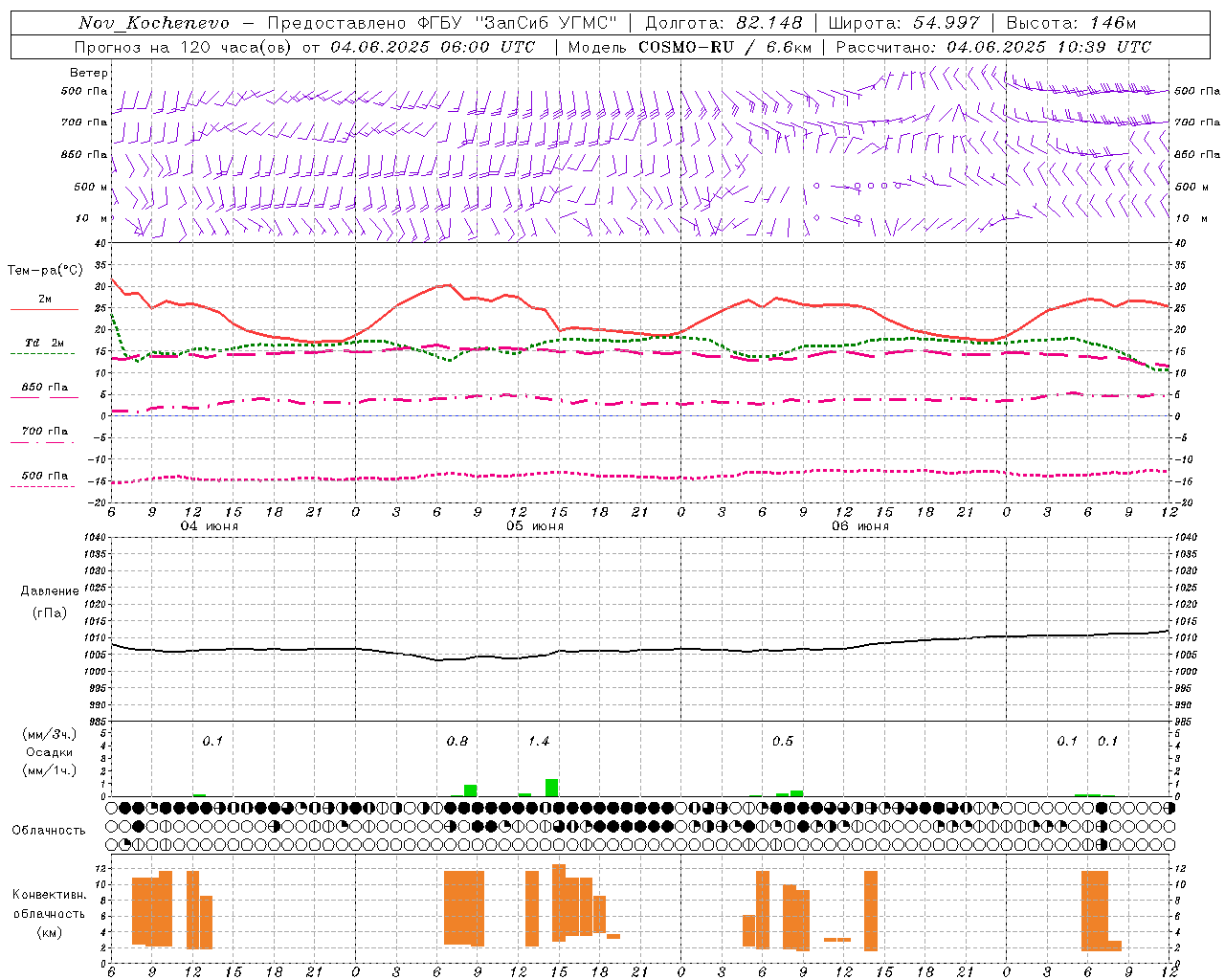1225x980 pixels.
Task: Click the red line sample under legend "2м"
Action: 44,310
